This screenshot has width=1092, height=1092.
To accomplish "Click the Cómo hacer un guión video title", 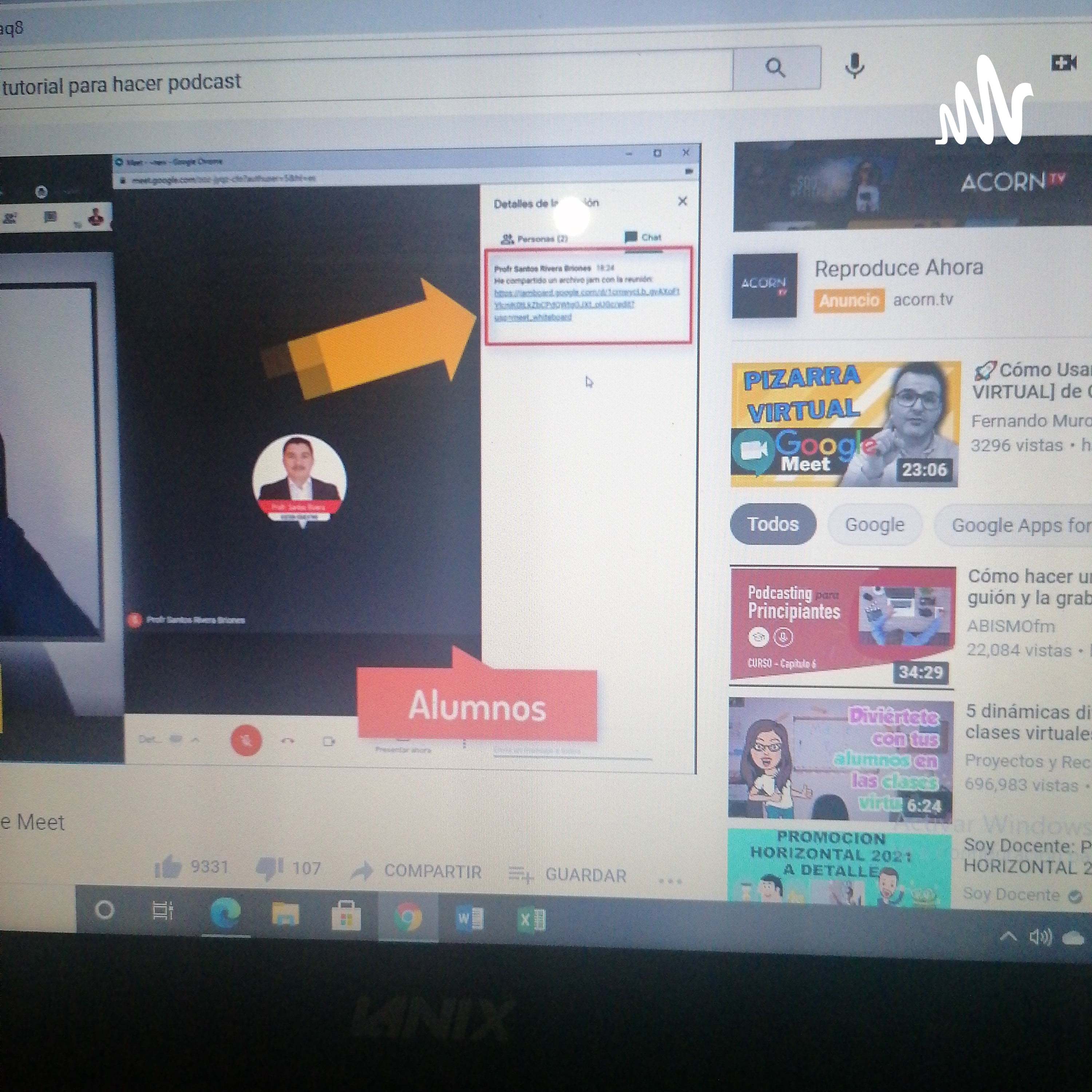I will tap(1029, 587).
